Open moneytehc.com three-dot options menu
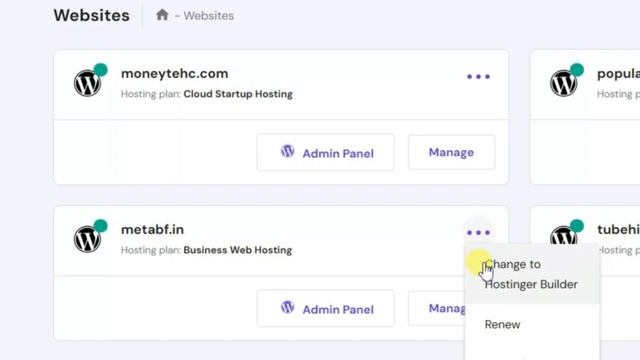 click(x=478, y=76)
